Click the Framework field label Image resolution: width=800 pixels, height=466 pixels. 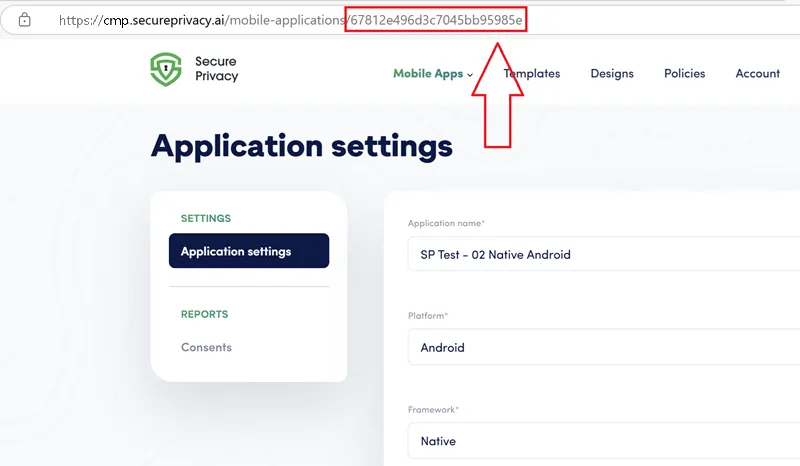click(x=433, y=409)
